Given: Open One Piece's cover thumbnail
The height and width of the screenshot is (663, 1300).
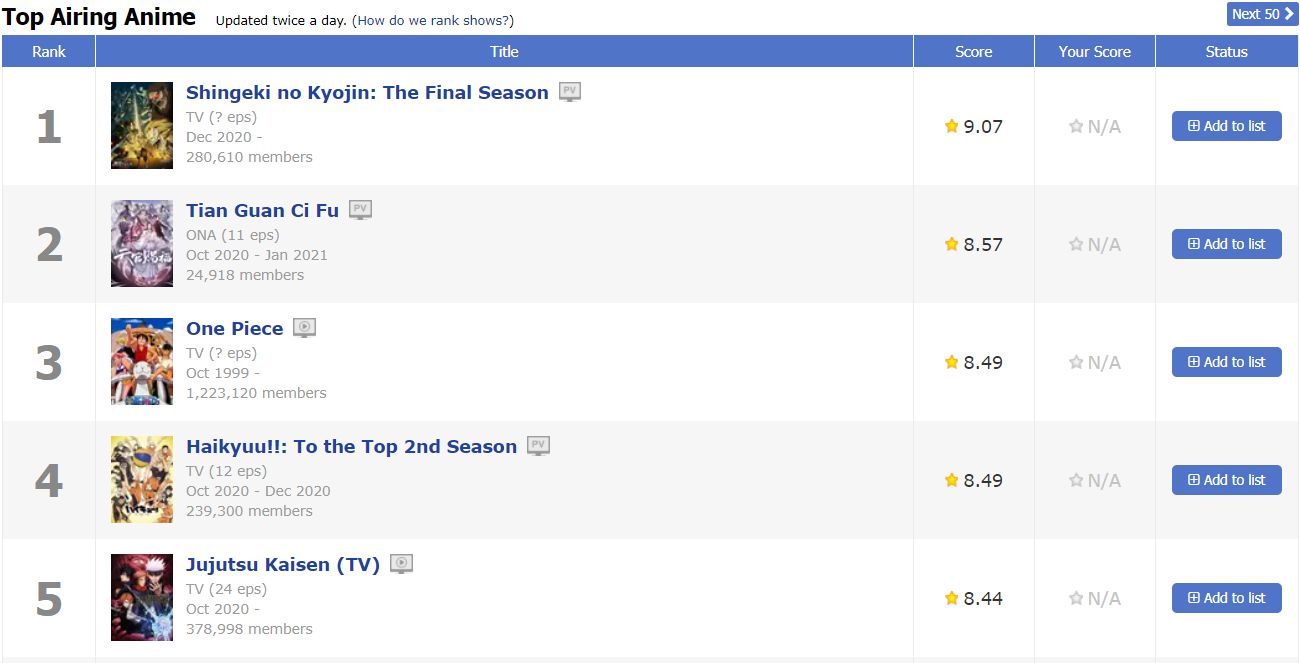Looking at the screenshot, I should point(142,361).
